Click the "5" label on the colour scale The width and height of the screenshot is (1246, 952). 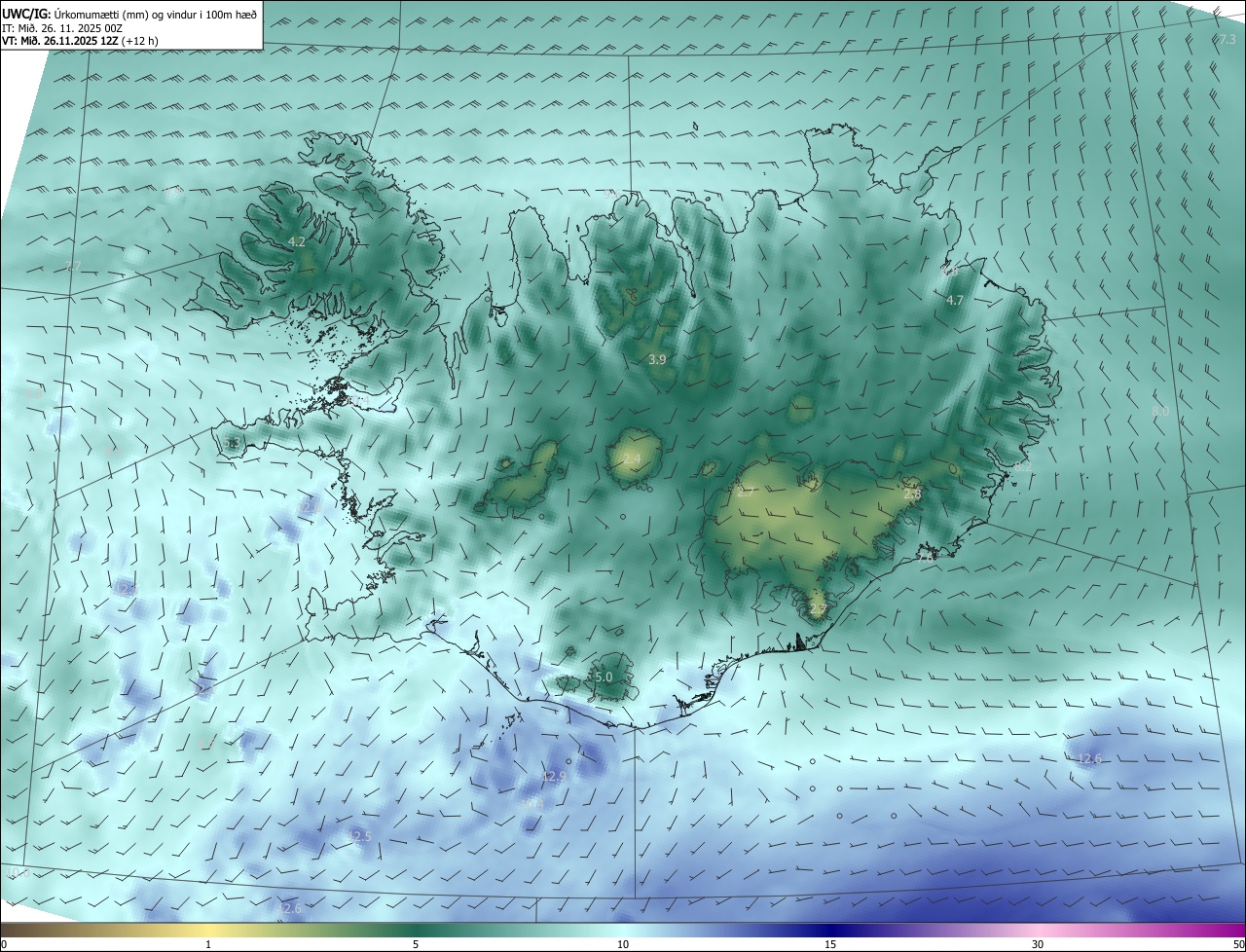(x=416, y=944)
